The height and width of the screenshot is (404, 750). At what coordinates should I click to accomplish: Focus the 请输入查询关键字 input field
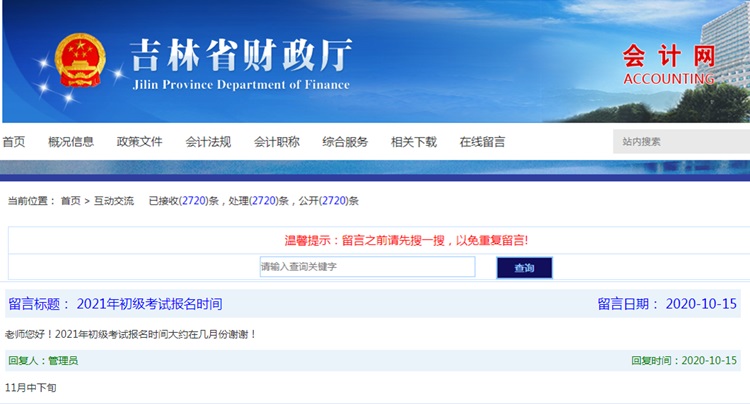pos(366,267)
